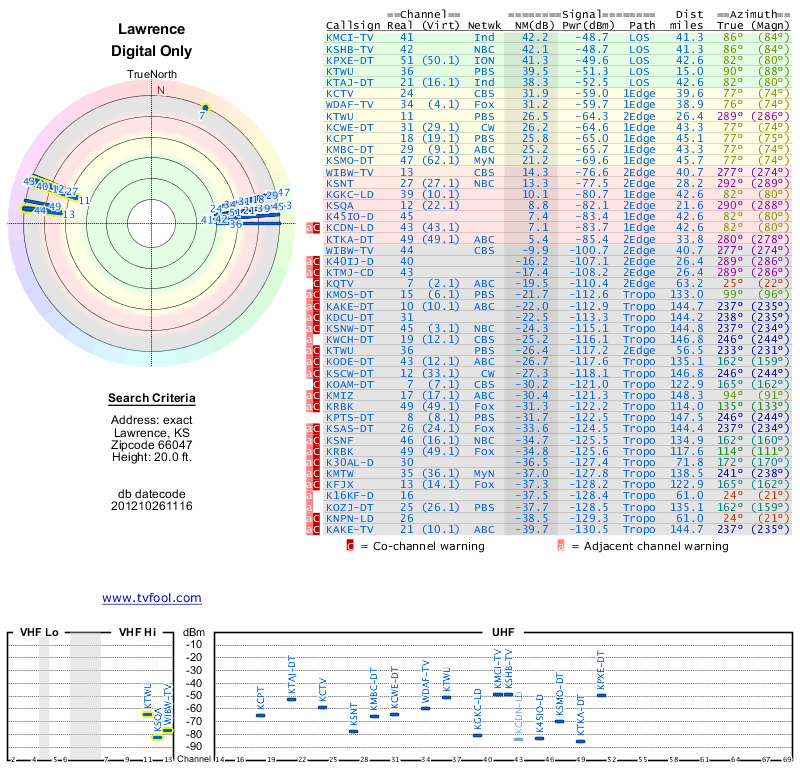The height and width of the screenshot is (768, 800).
Task: Click the KQTV callsign
Action: click(340, 283)
